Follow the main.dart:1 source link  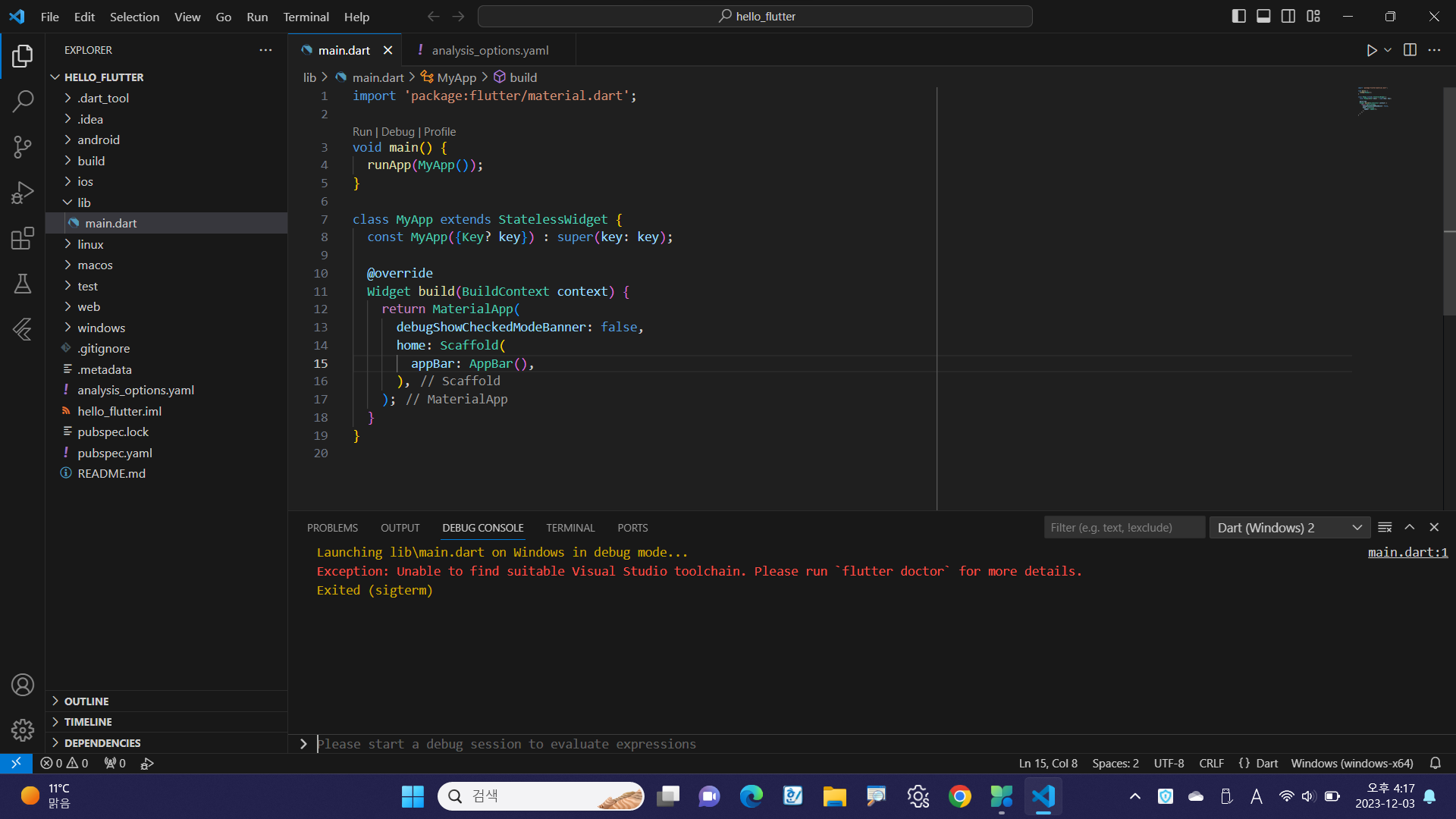point(1407,552)
